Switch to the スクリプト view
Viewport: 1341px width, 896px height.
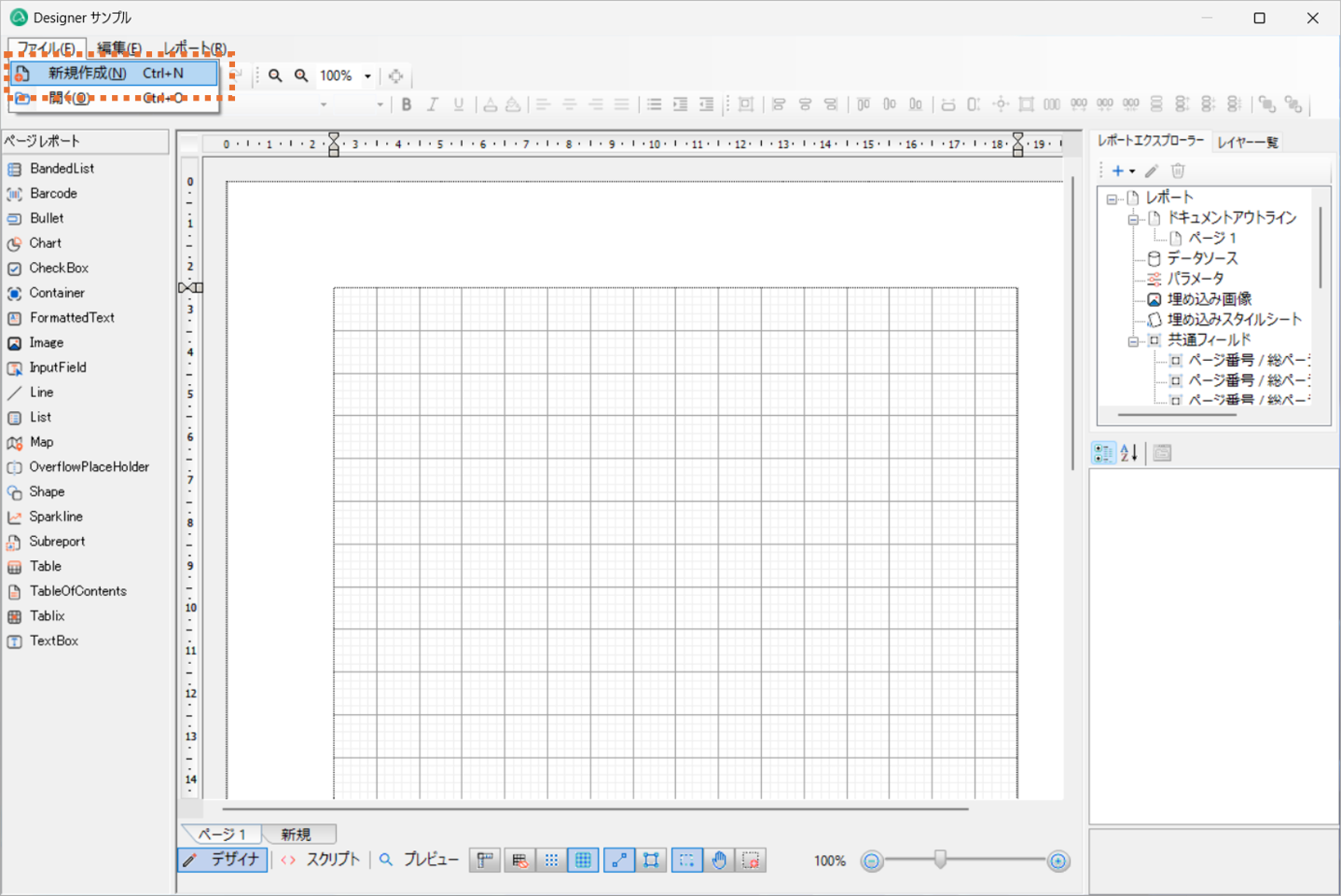321,860
